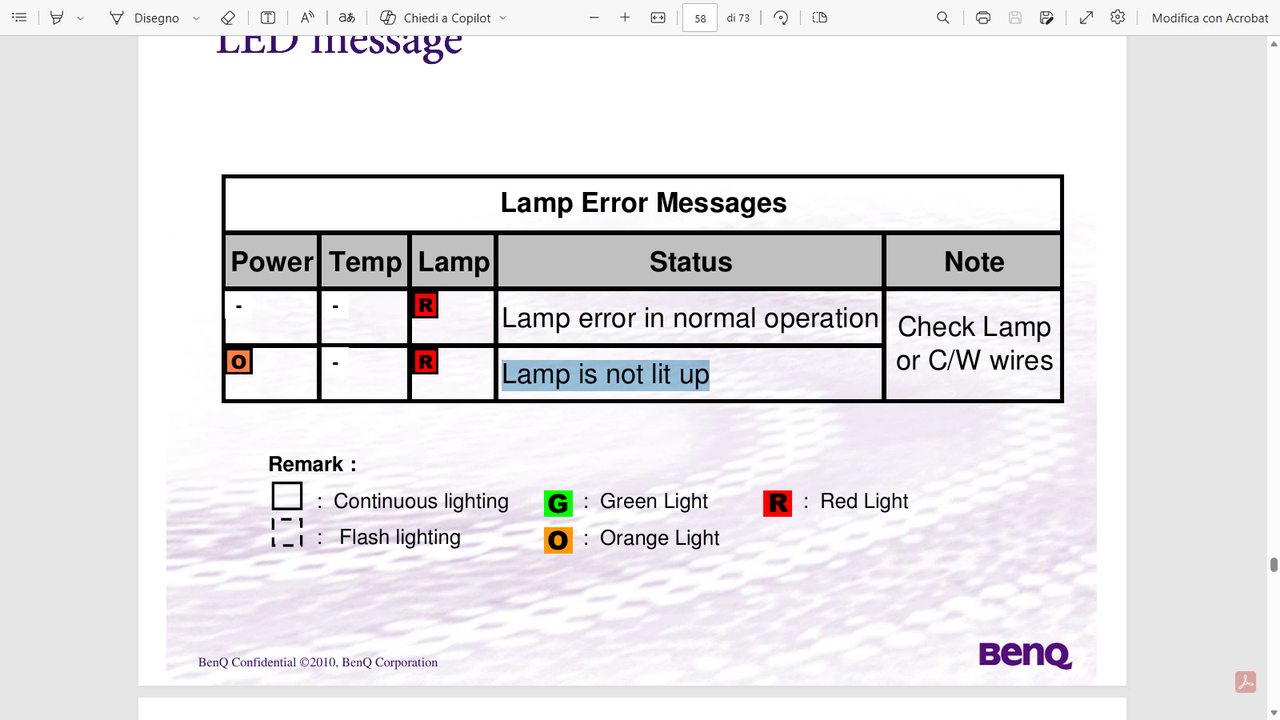Click the 'Power' column header

(272, 262)
